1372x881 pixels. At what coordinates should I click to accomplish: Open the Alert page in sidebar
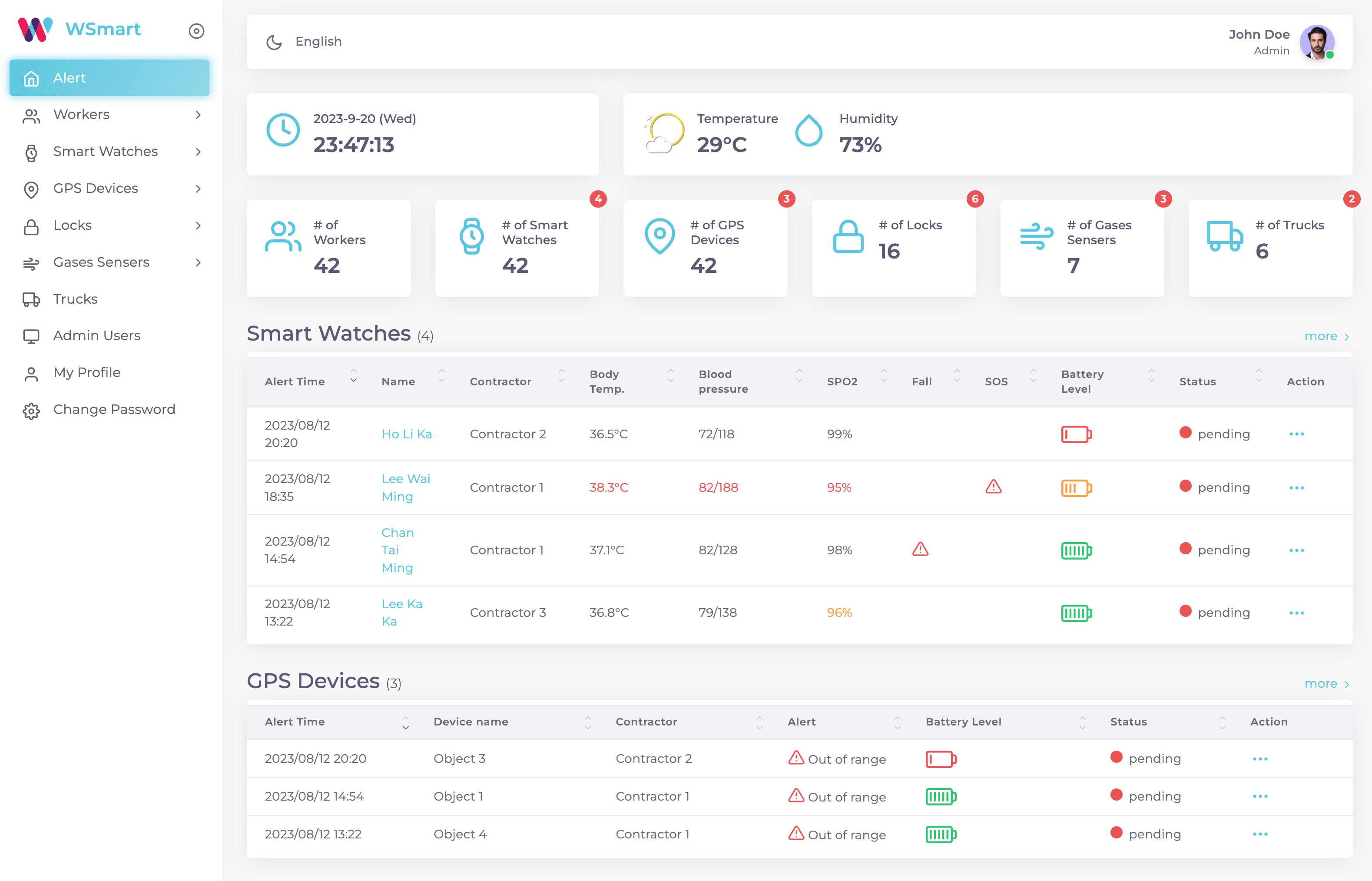point(109,78)
